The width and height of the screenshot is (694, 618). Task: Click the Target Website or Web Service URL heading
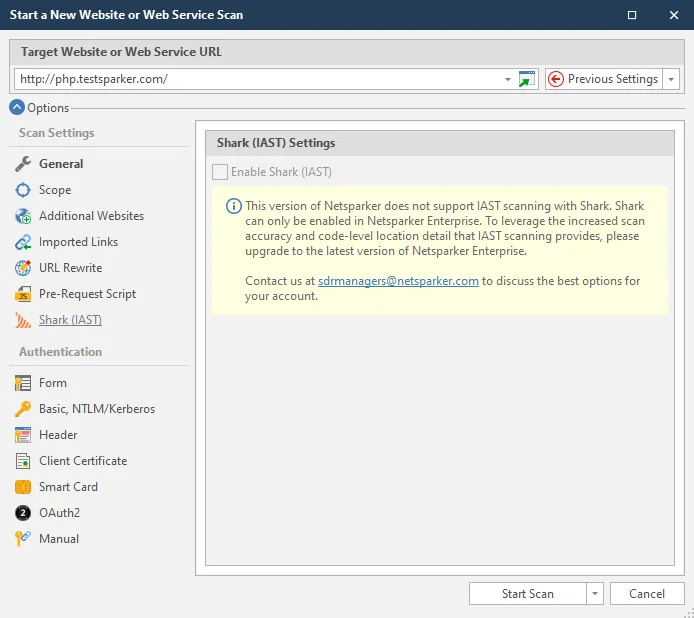pyautogui.click(x=121, y=52)
